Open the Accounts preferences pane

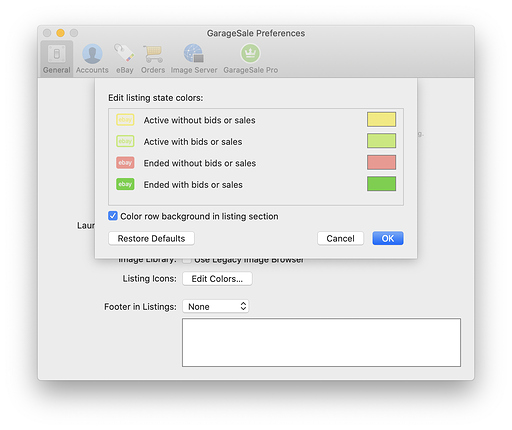tap(92, 59)
